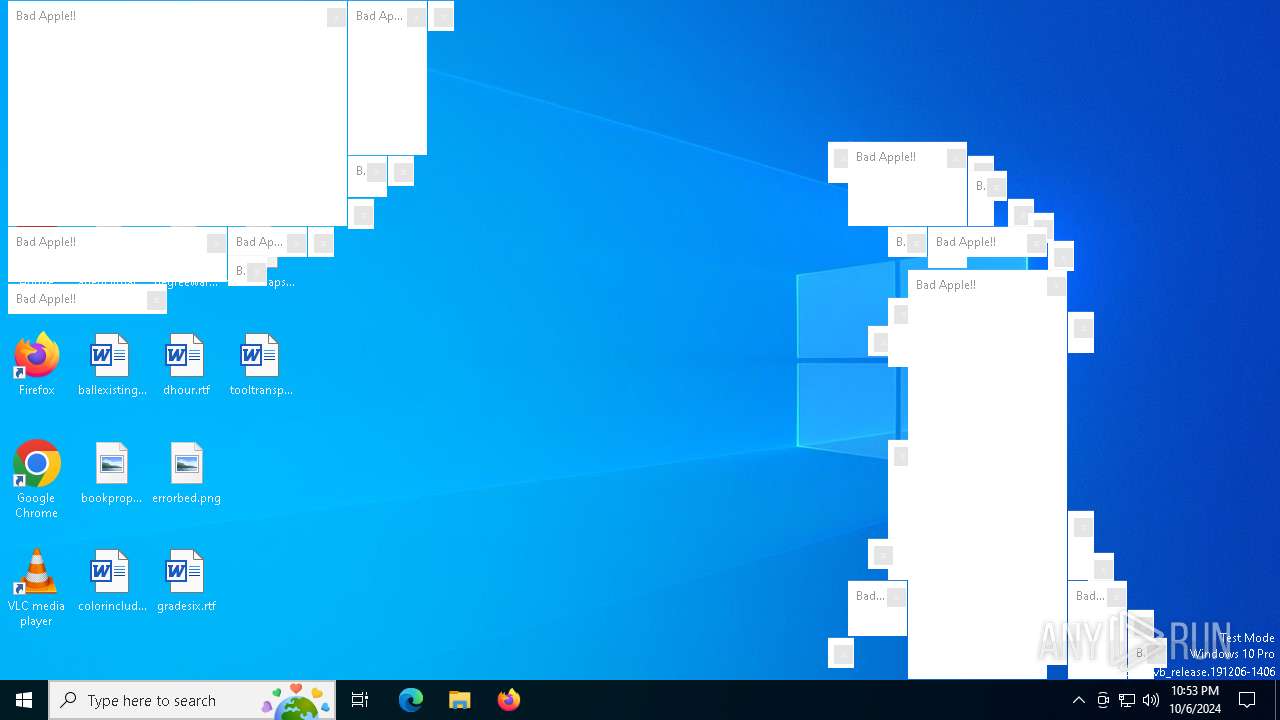Show hidden system tray icons
The width and height of the screenshot is (1280, 720).
tap(1078, 700)
